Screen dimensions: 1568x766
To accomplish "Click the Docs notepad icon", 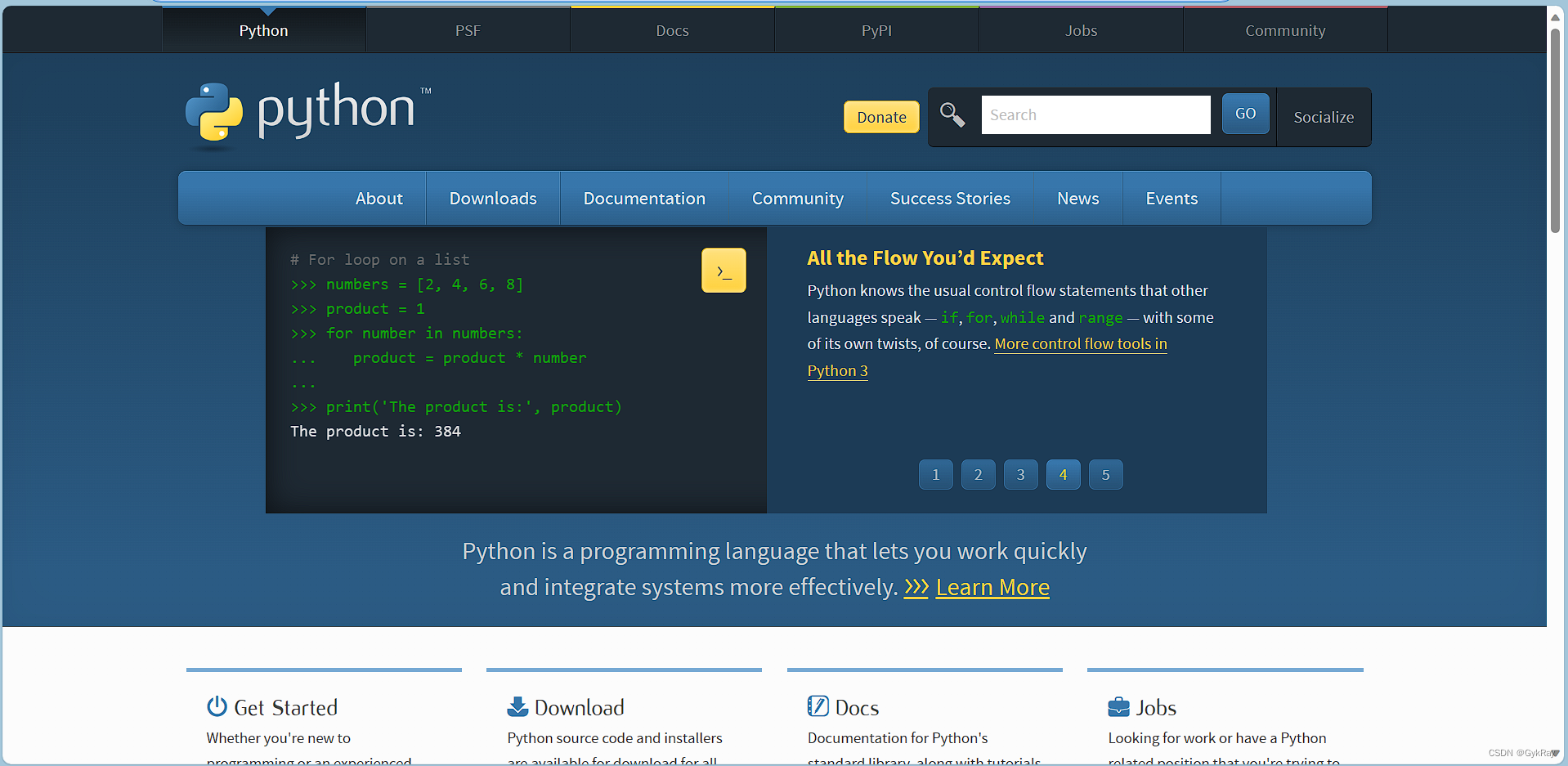I will point(818,706).
